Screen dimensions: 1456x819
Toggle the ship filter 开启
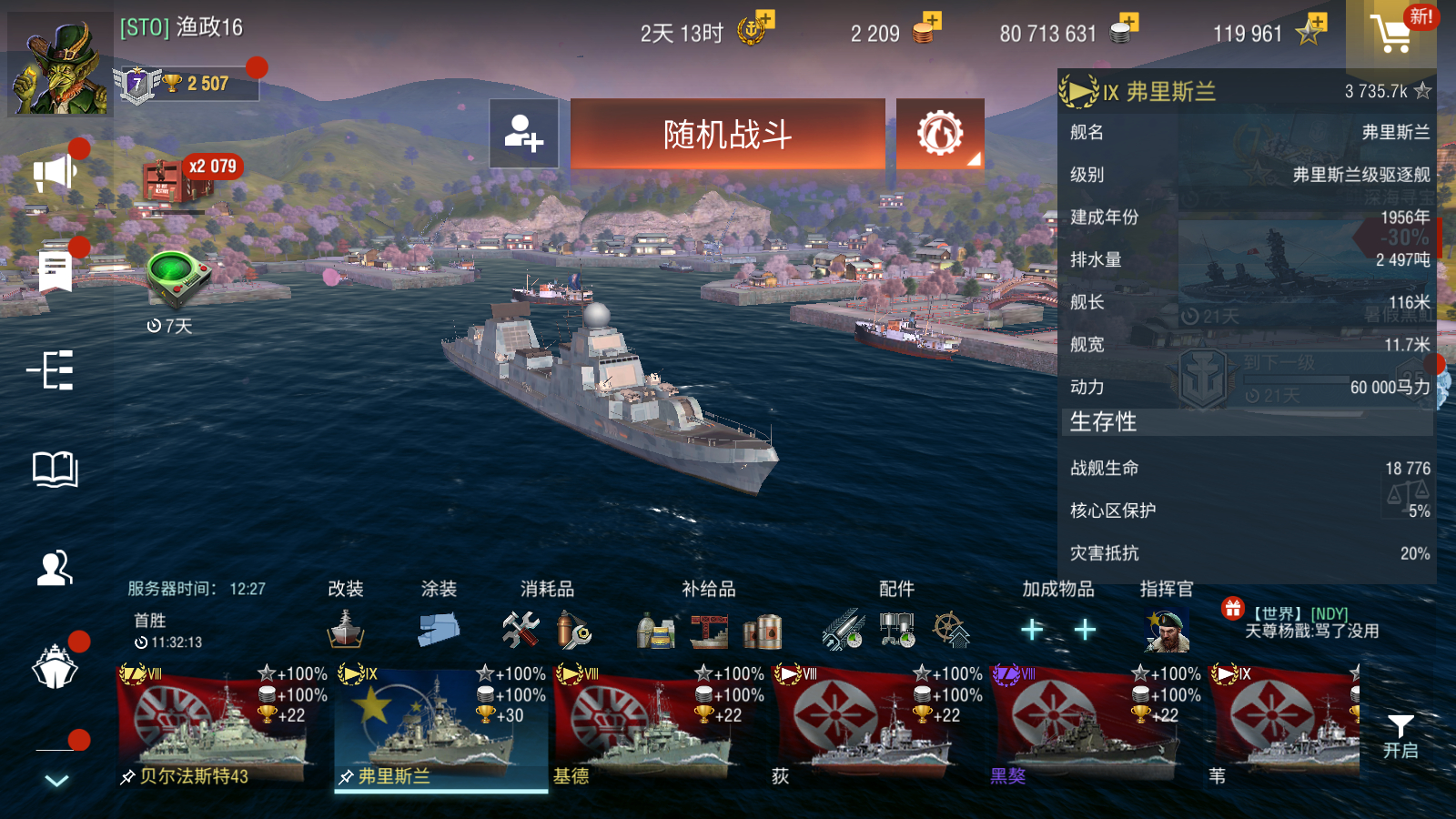coord(1400,737)
